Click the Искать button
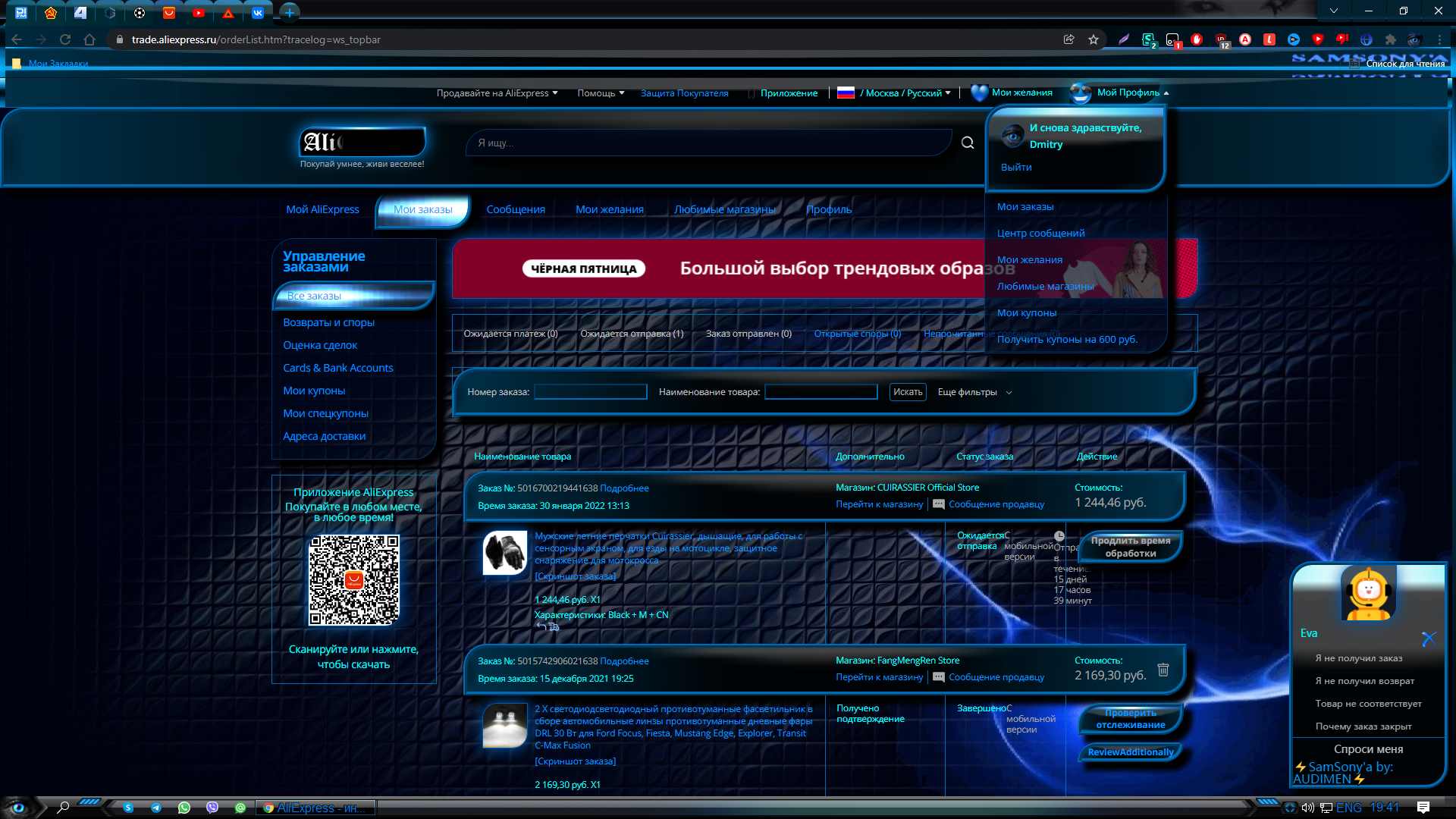Screen dimensions: 1456x819 (x=908, y=392)
